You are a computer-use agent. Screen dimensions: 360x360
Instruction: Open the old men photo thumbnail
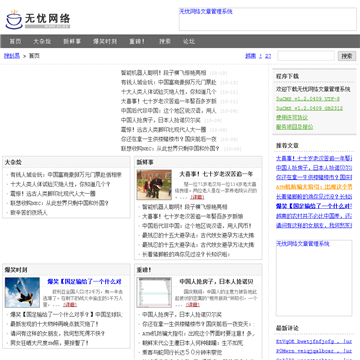(154, 185)
